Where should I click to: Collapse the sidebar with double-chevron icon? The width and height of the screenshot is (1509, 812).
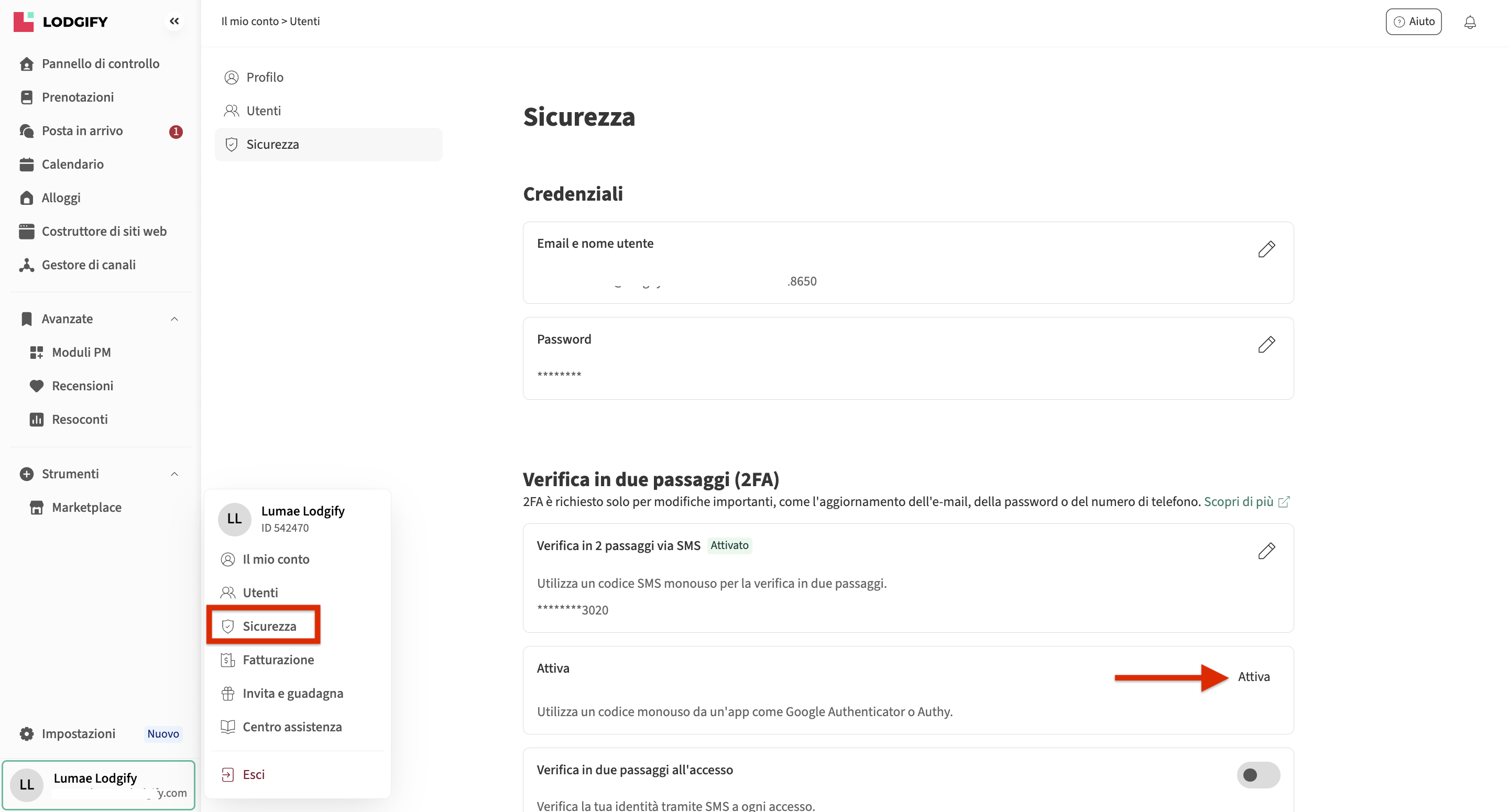coord(174,21)
